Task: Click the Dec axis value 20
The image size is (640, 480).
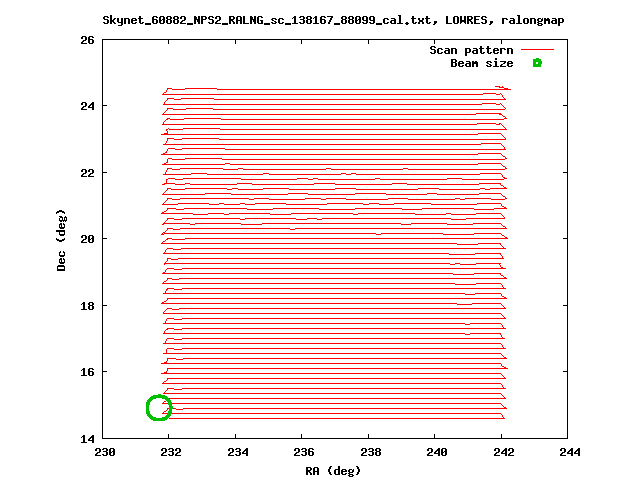Action: point(87,239)
